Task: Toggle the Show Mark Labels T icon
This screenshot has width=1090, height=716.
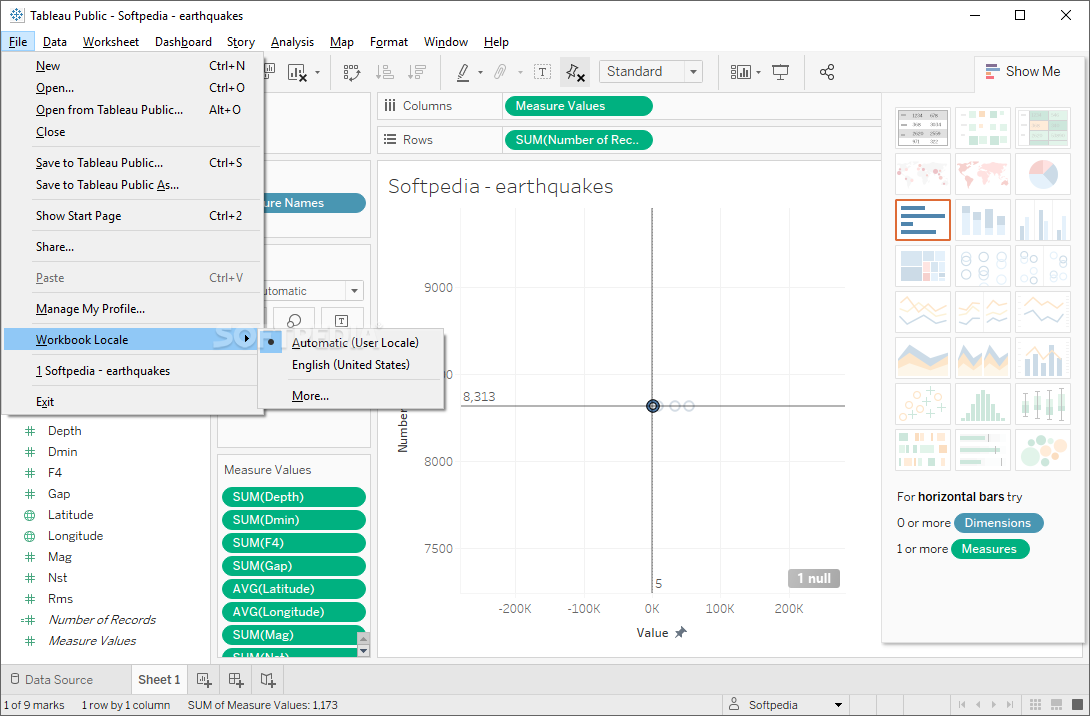Action: pos(542,72)
